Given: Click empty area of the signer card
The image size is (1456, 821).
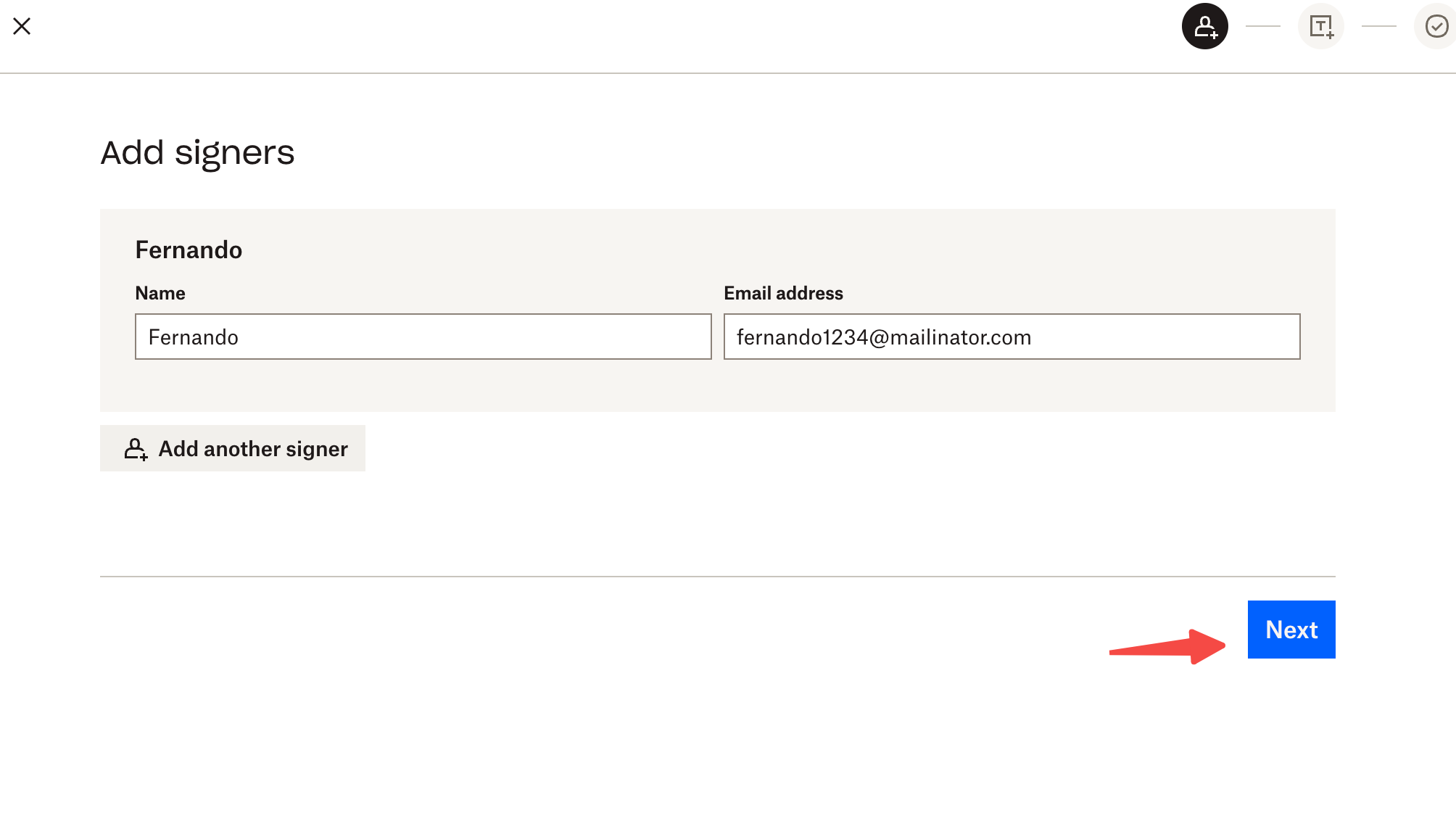Looking at the screenshot, I should click(717, 386).
